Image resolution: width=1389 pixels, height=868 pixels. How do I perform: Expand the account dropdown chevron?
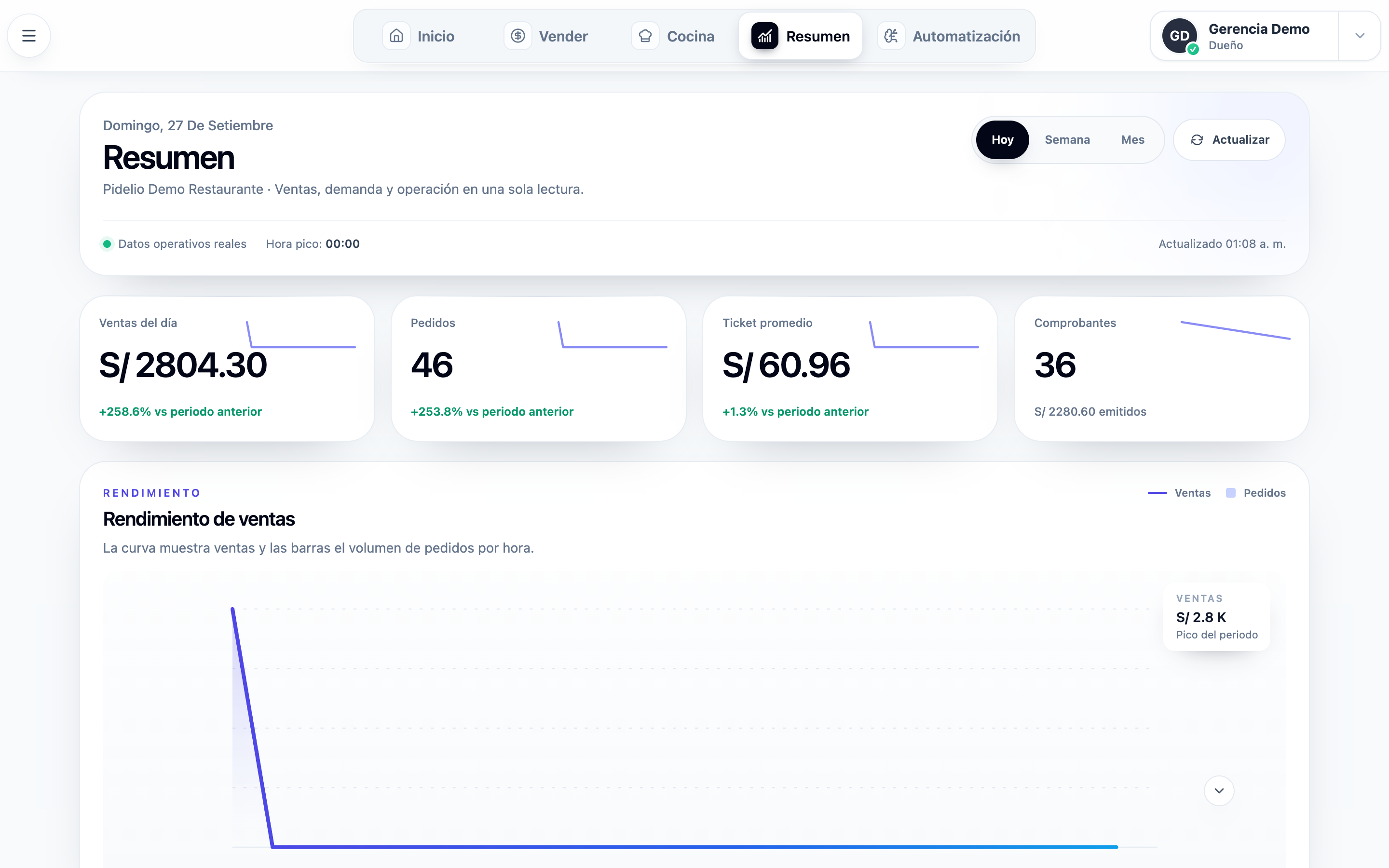coord(1359,36)
